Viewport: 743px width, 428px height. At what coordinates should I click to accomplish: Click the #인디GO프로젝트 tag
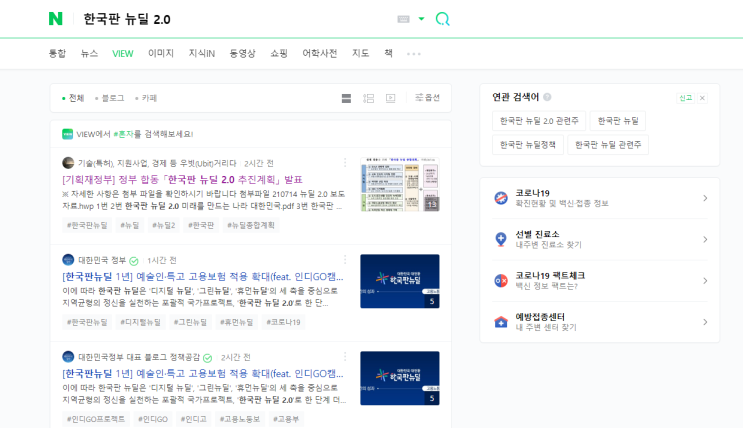point(96,419)
